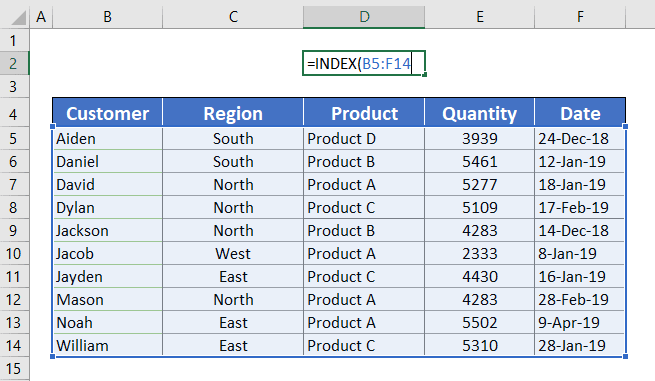Select the date 12-Jan-19 cell
This screenshot has height=381, width=655.
pos(580,162)
